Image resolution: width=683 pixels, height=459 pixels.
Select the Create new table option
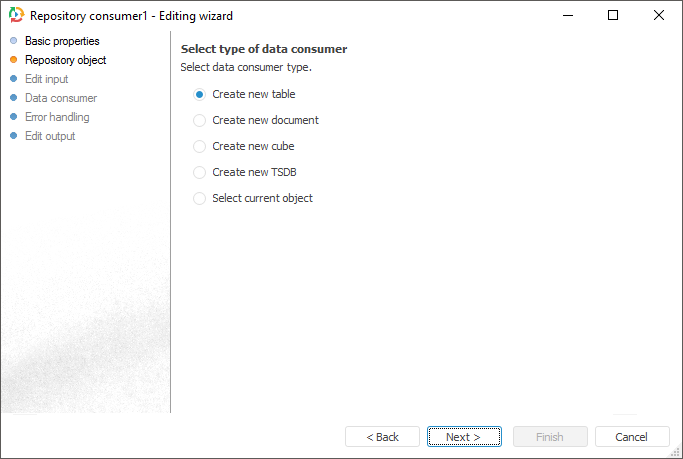pos(200,94)
